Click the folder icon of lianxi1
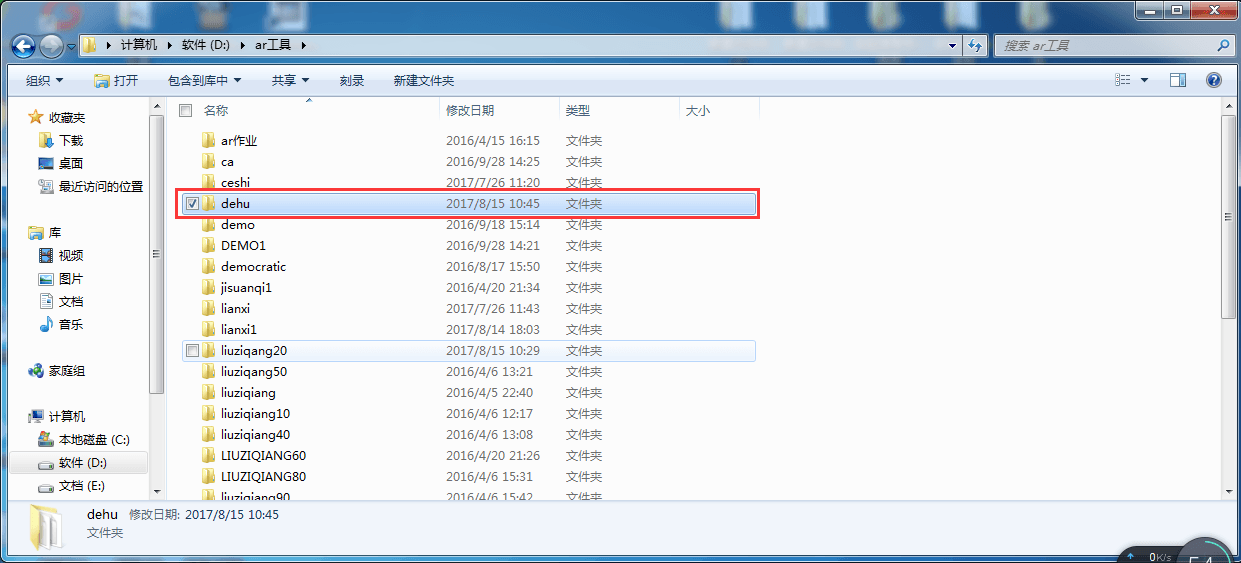Image resolution: width=1241 pixels, height=563 pixels. tap(208, 329)
